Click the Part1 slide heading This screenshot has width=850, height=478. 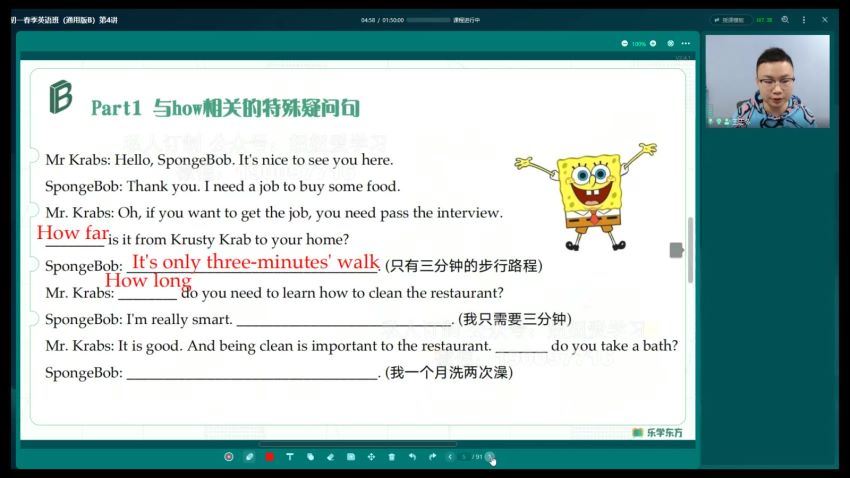pyautogui.click(x=225, y=108)
